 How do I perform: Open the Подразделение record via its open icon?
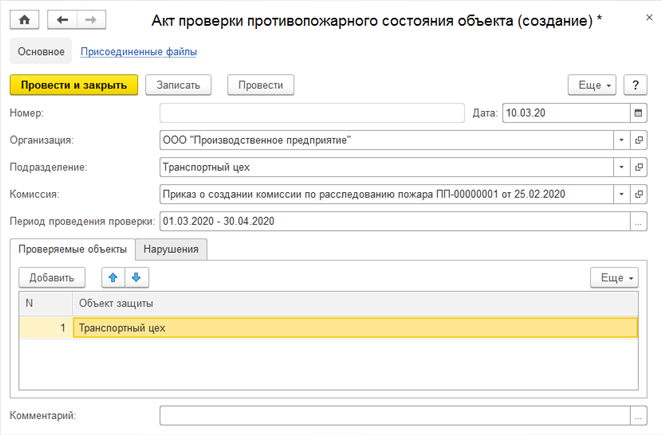click(x=638, y=167)
